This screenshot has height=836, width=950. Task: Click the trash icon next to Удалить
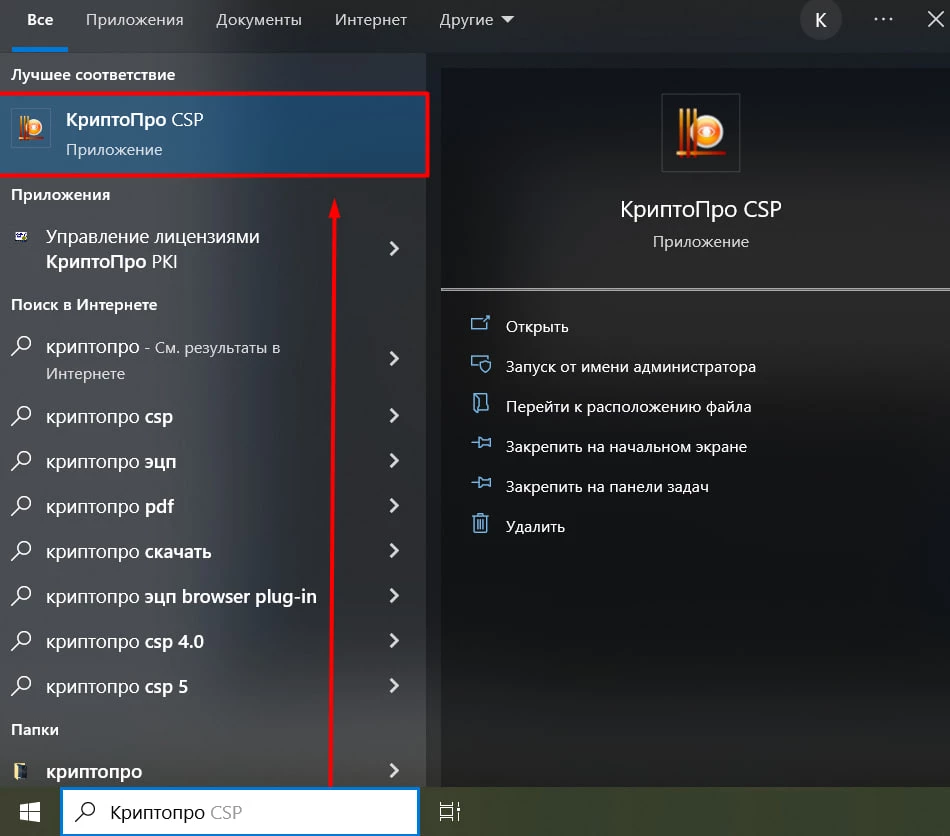[480, 523]
